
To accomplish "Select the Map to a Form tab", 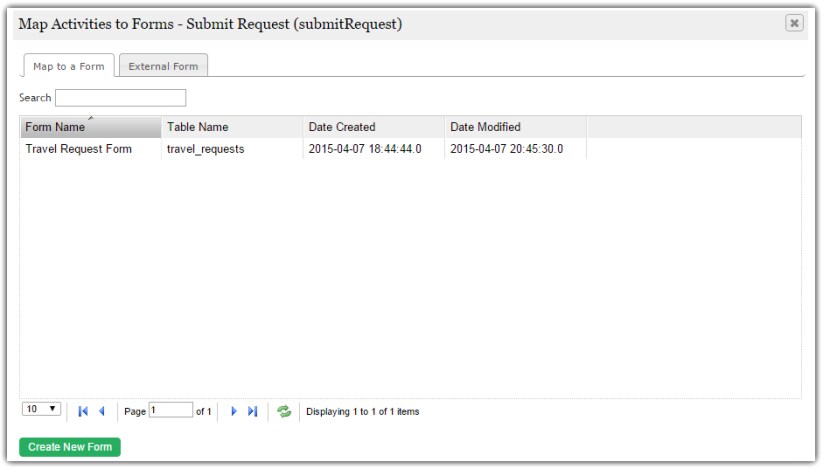I will click(x=69, y=66).
